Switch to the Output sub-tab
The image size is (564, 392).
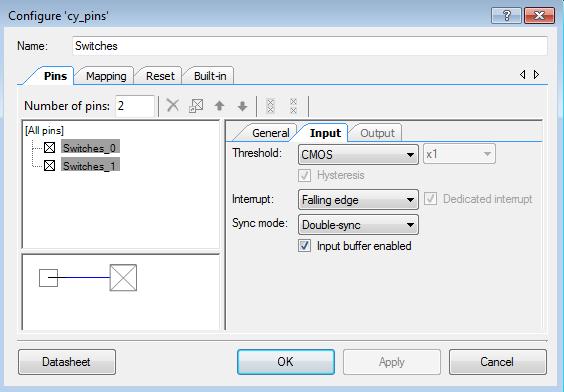click(377, 133)
